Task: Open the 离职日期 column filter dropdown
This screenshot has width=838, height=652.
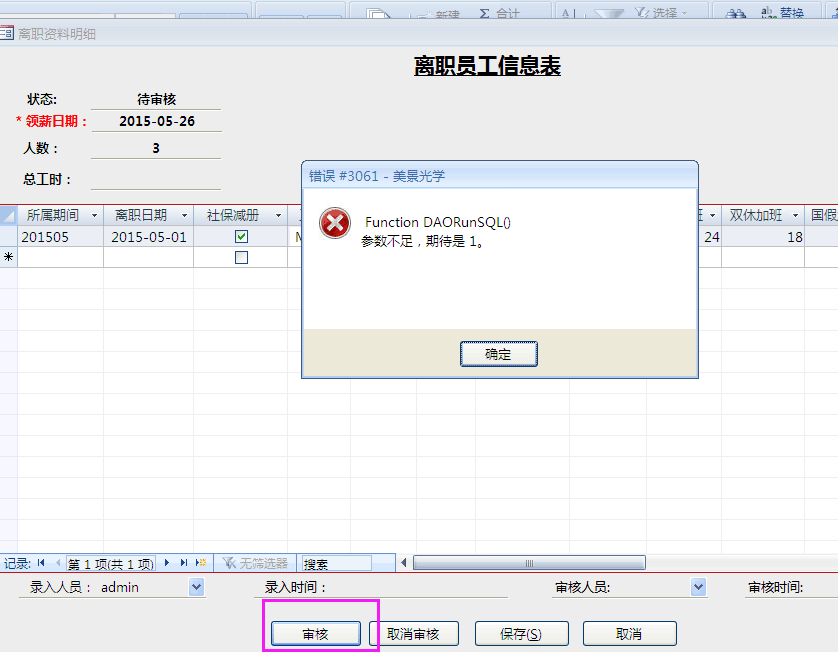Action: pos(184,215)
